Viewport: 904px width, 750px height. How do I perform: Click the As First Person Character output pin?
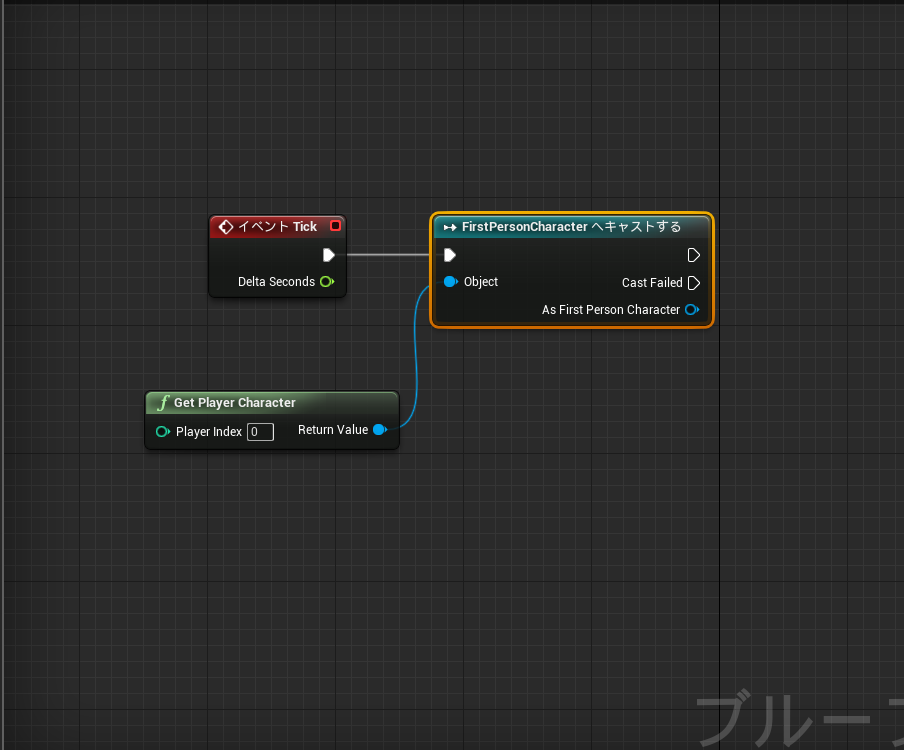tap(692, 310)
